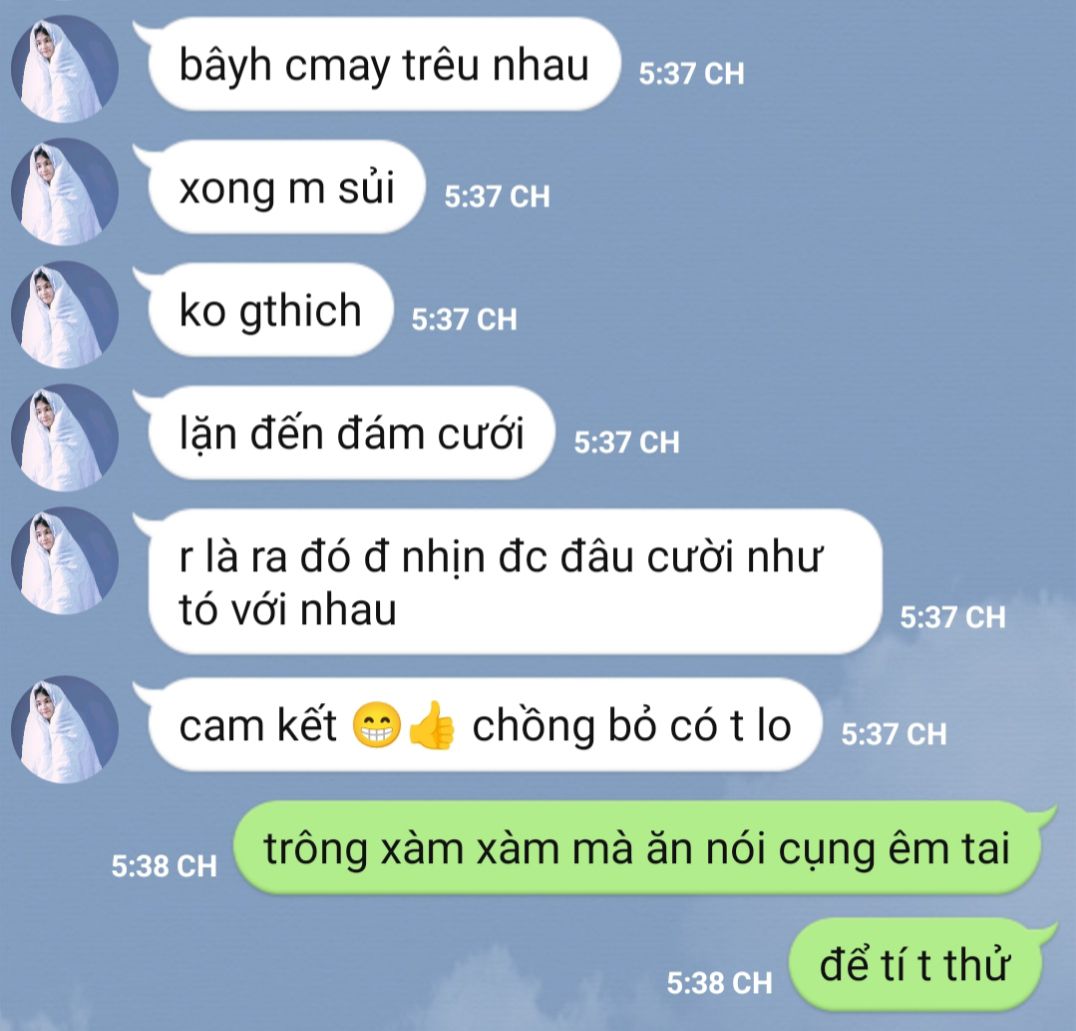
Task: Select green bubble 'trông xàm xàm mà ăn nói'
Action: [x=644, y=848]
